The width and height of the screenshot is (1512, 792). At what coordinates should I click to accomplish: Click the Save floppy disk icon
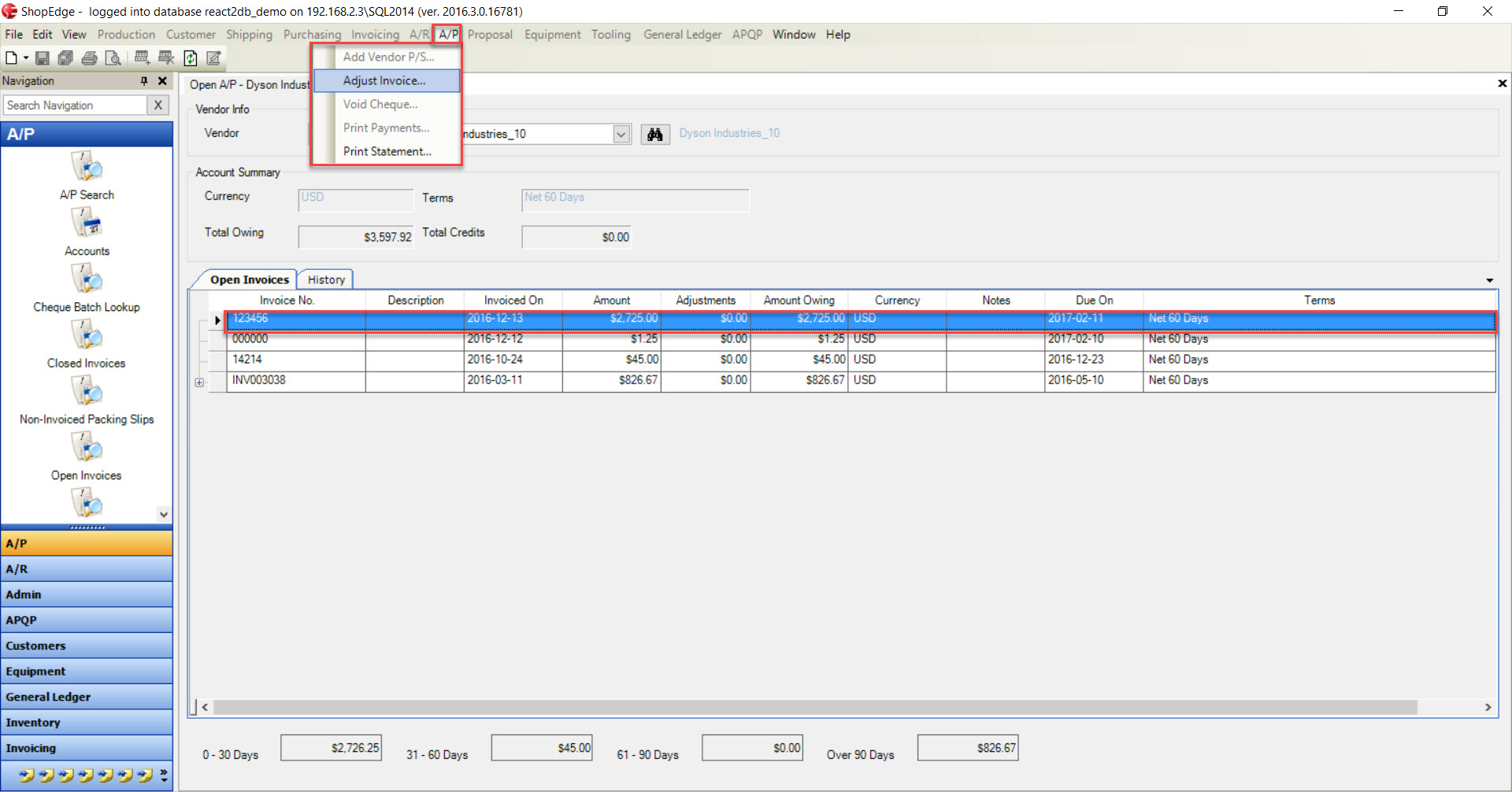[43, 57]
